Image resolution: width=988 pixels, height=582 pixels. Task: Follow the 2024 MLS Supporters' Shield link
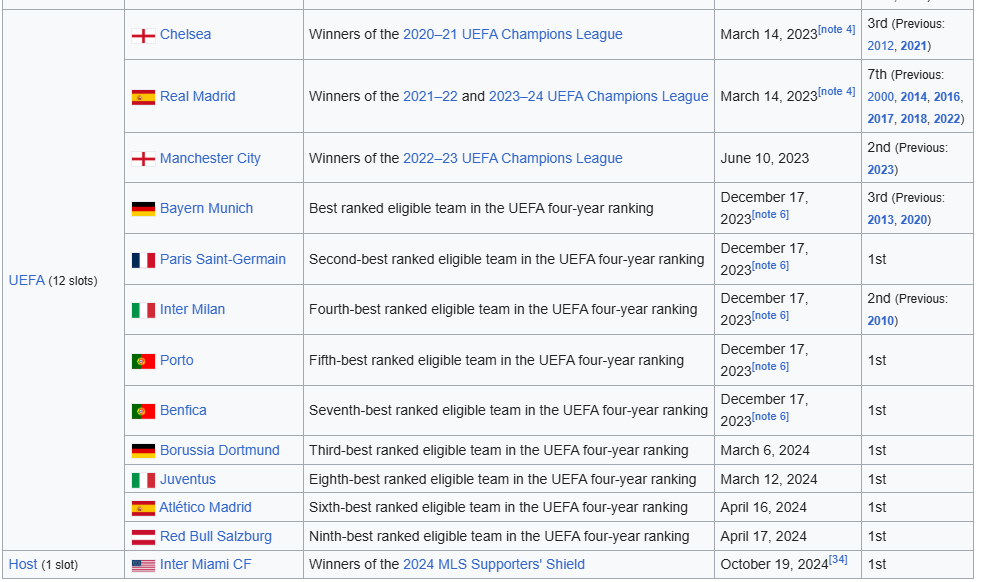(494, 564)
